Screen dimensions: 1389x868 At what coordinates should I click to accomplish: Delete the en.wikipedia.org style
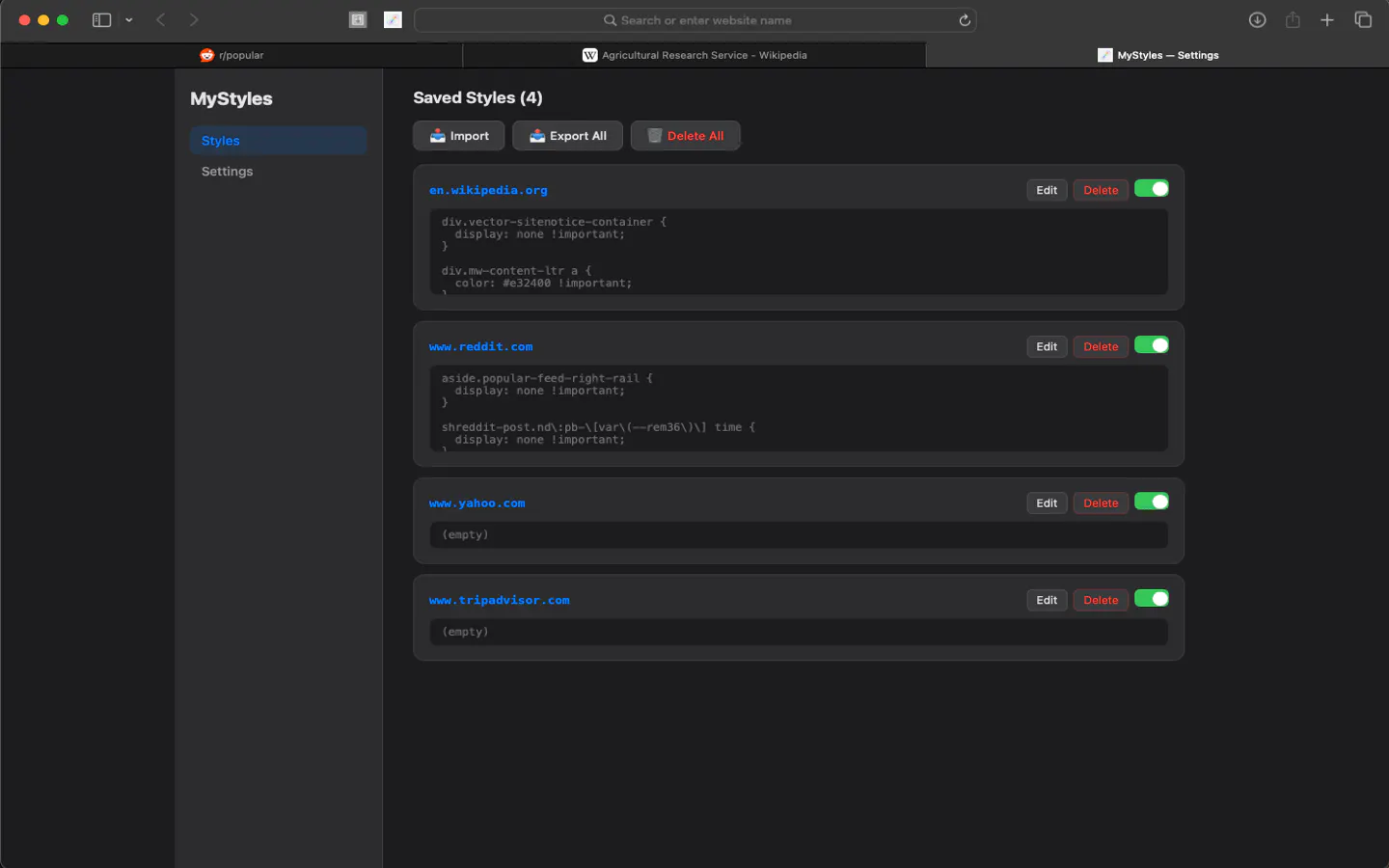[x=1101, y=190]
